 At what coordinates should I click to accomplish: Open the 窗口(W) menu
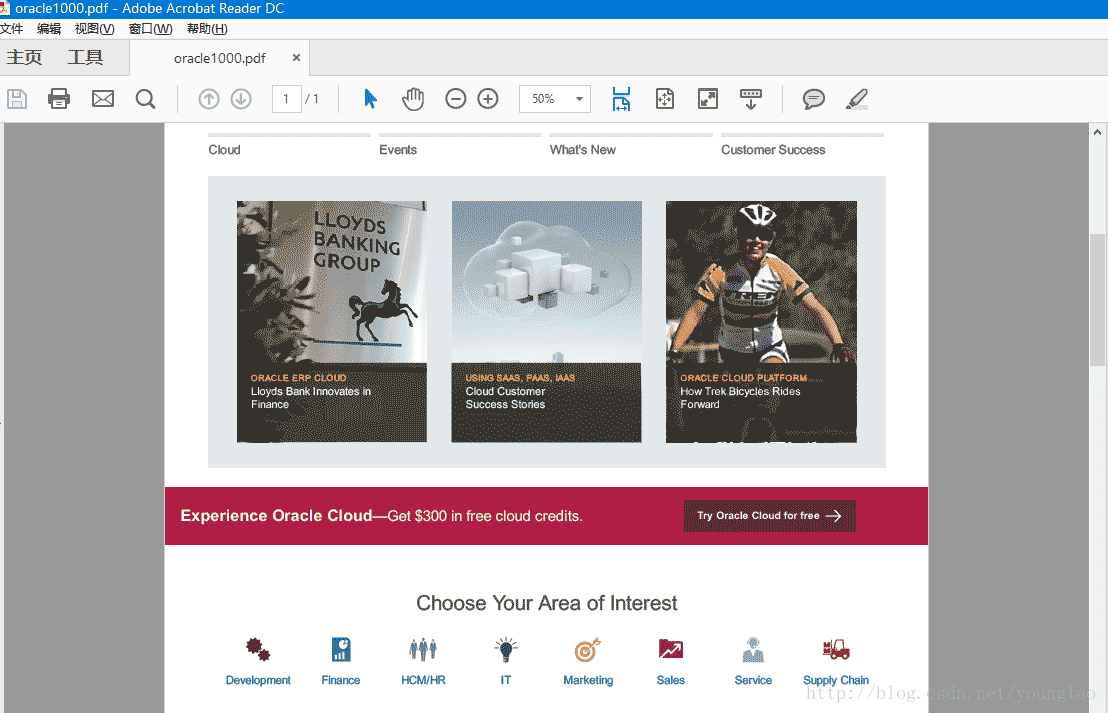coord(151,29)
